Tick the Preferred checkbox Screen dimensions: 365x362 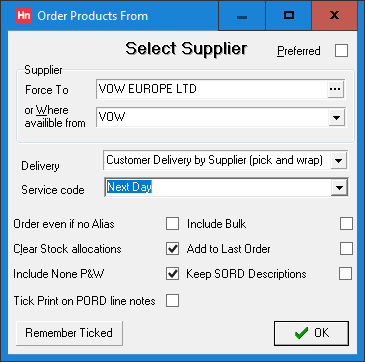coord(341,51)
